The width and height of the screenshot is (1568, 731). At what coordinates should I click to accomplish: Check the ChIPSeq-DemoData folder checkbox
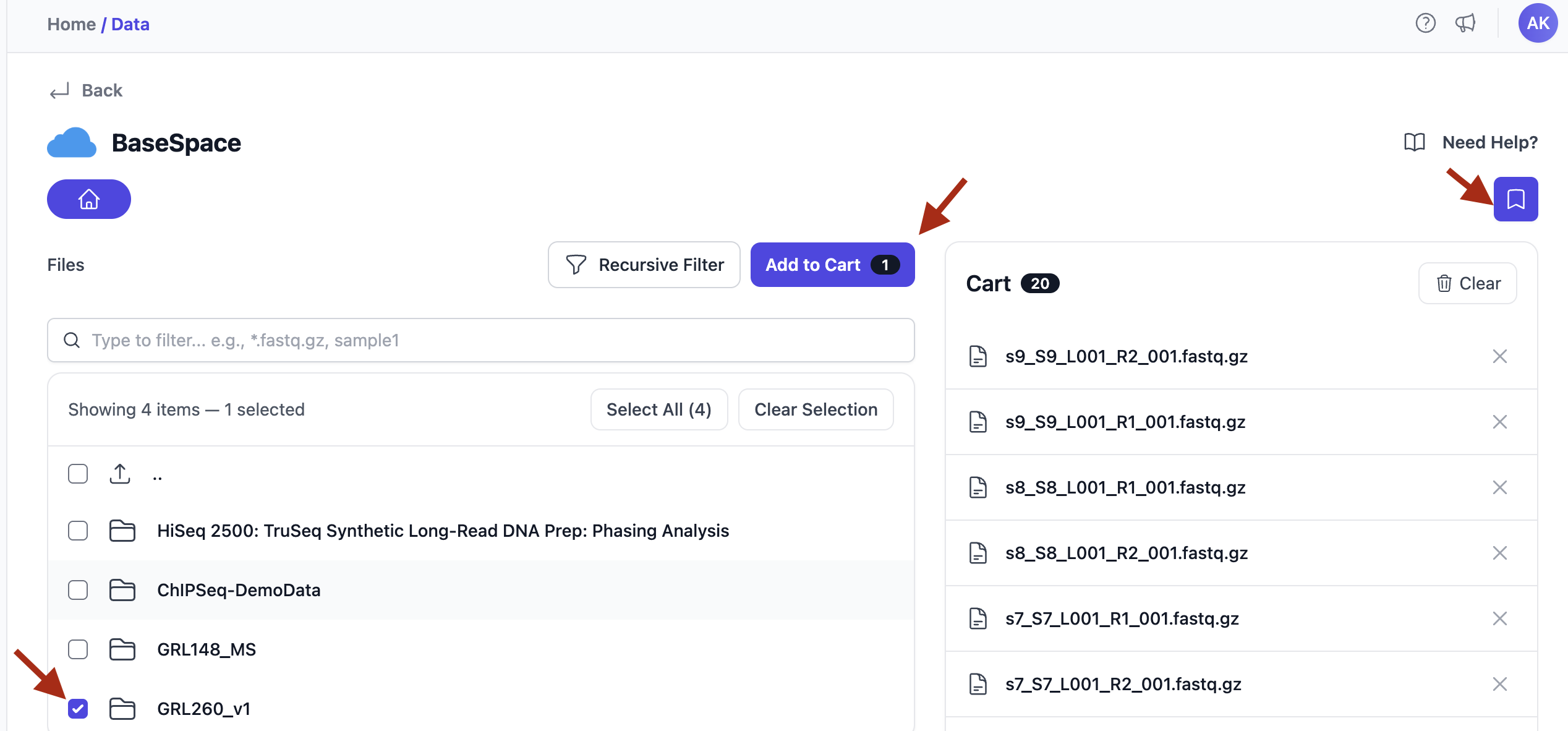tap(78, 590)
